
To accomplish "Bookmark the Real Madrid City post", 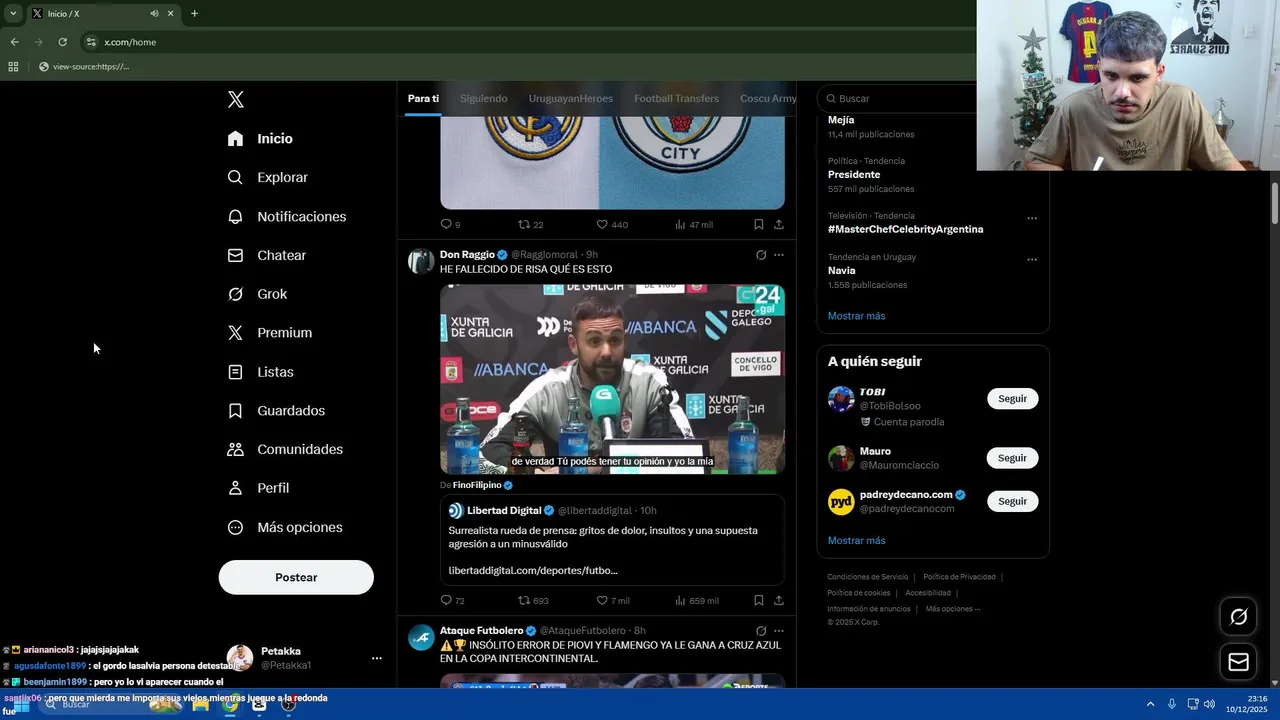I will (x=759, y=225).
